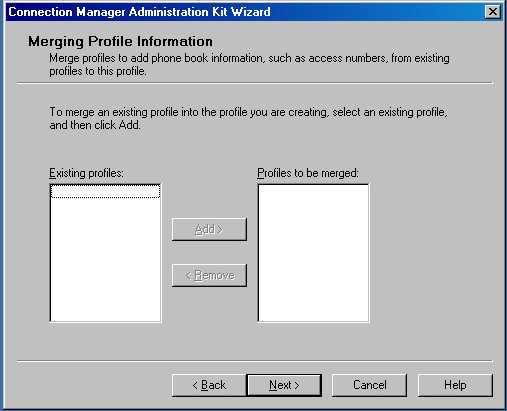Click inside the Profiles to be merged list
Viewport: 507px width, 411px height.
313,253
